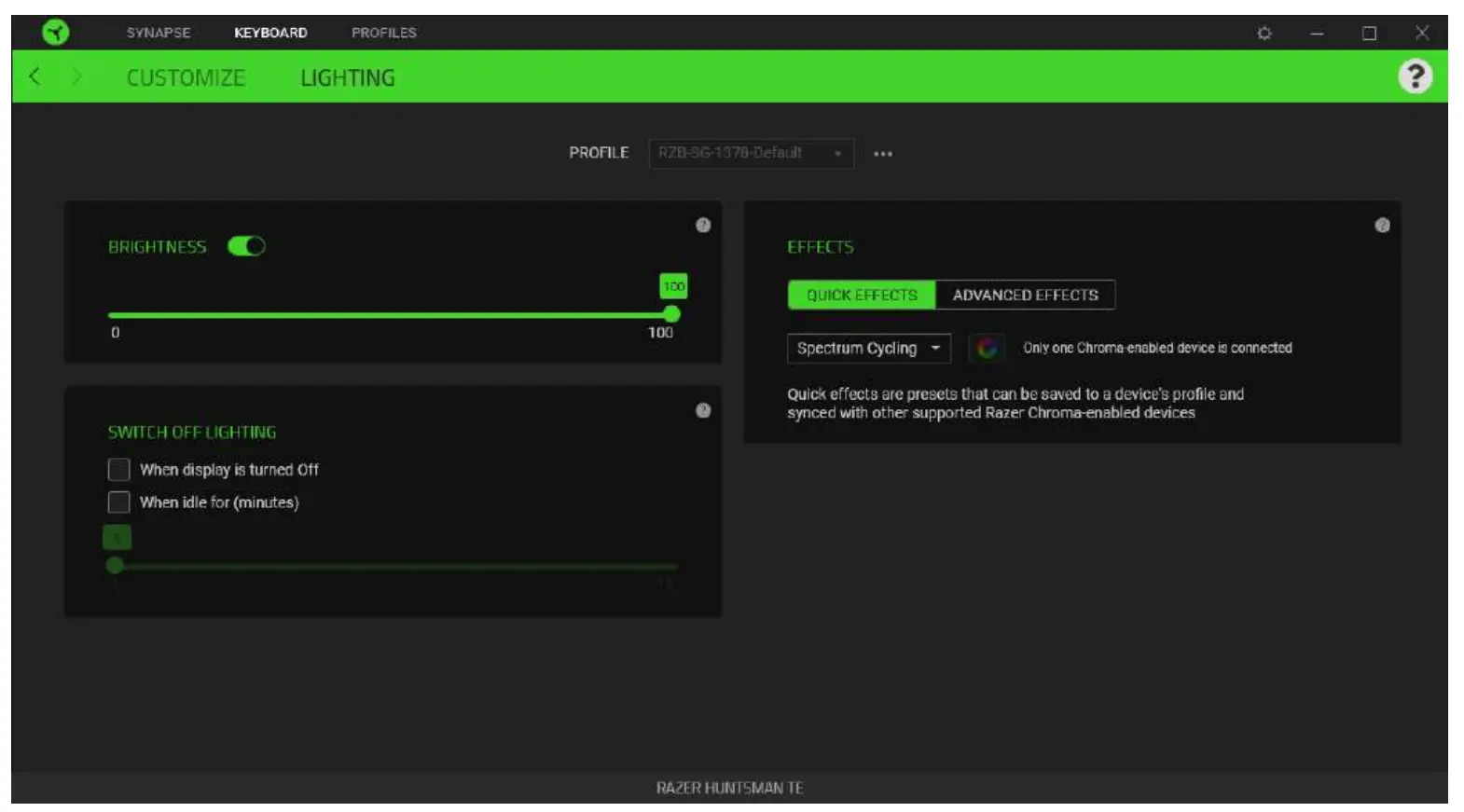The height and width of the screenshot is (812, 1464).
Task: Click the Switch Off Lighting heading
Action: [x=192, y=433]
